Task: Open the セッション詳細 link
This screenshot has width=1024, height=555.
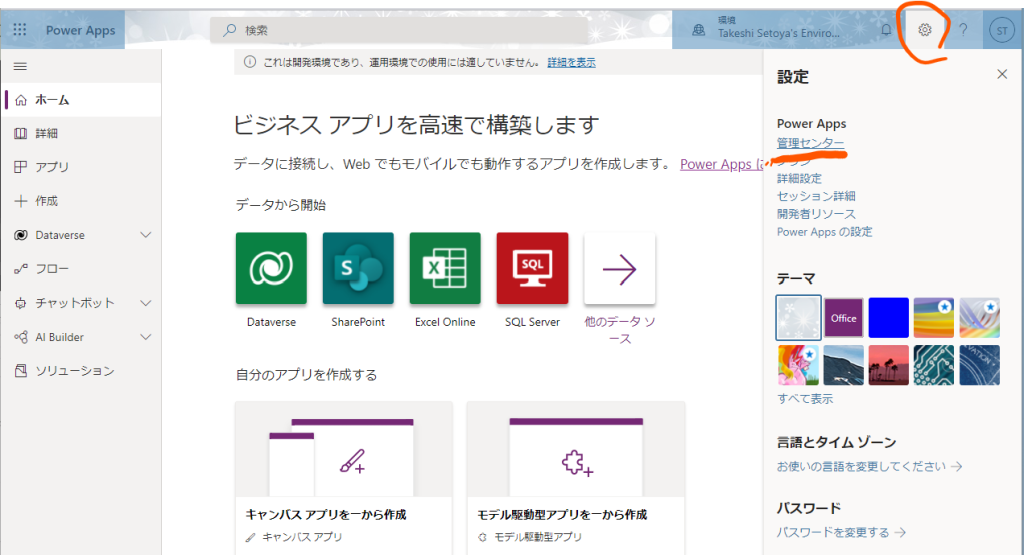Action: pyautogui.click(x=816, y=196)
